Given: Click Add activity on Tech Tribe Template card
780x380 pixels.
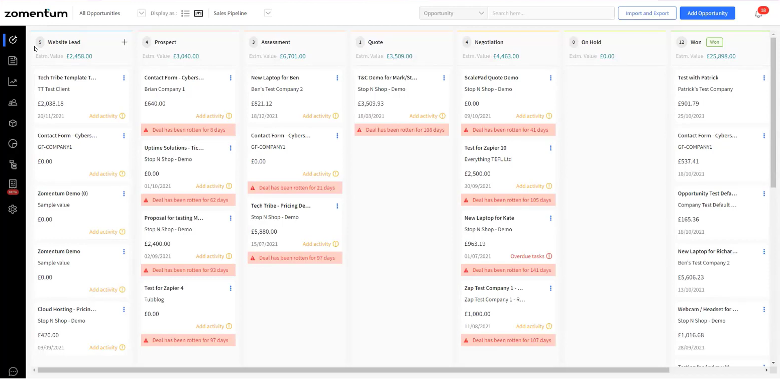Looking at the screenshot, I should pyautogui.click(x=107, y=116).
